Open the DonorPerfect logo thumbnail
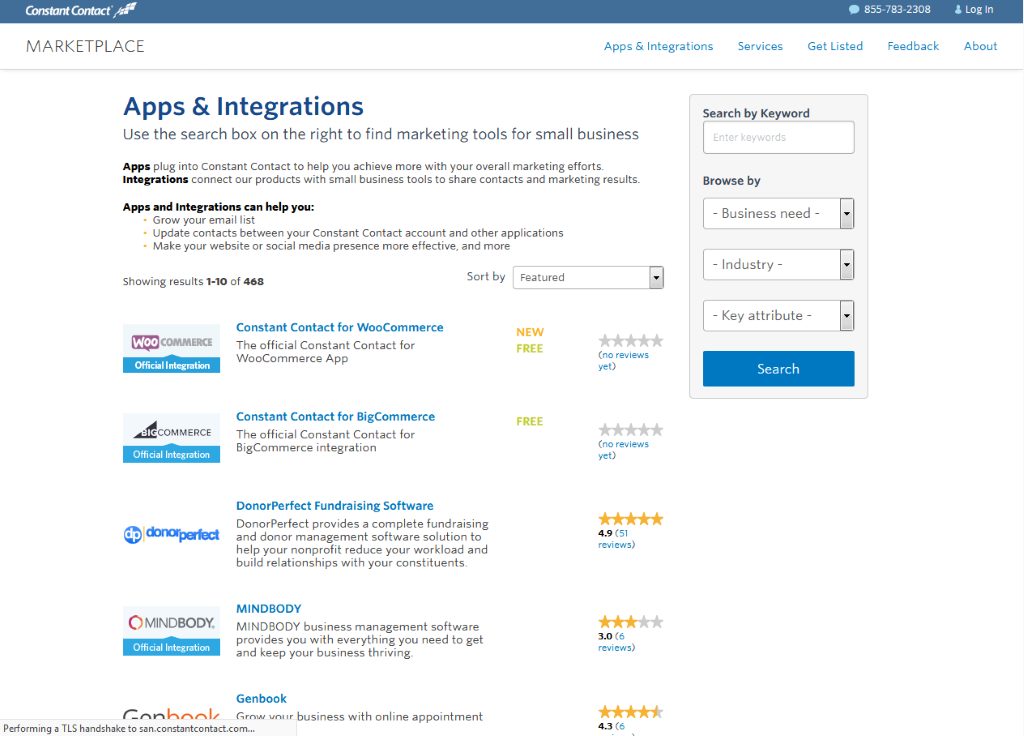 click(x=171, y=534)
